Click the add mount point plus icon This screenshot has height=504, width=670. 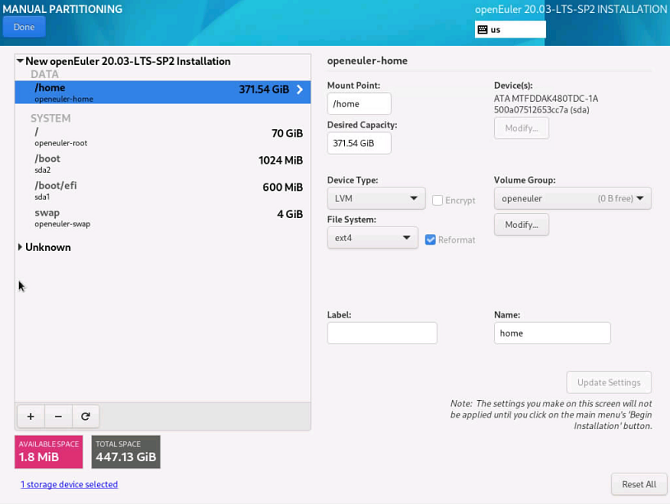tap(31, 416)
